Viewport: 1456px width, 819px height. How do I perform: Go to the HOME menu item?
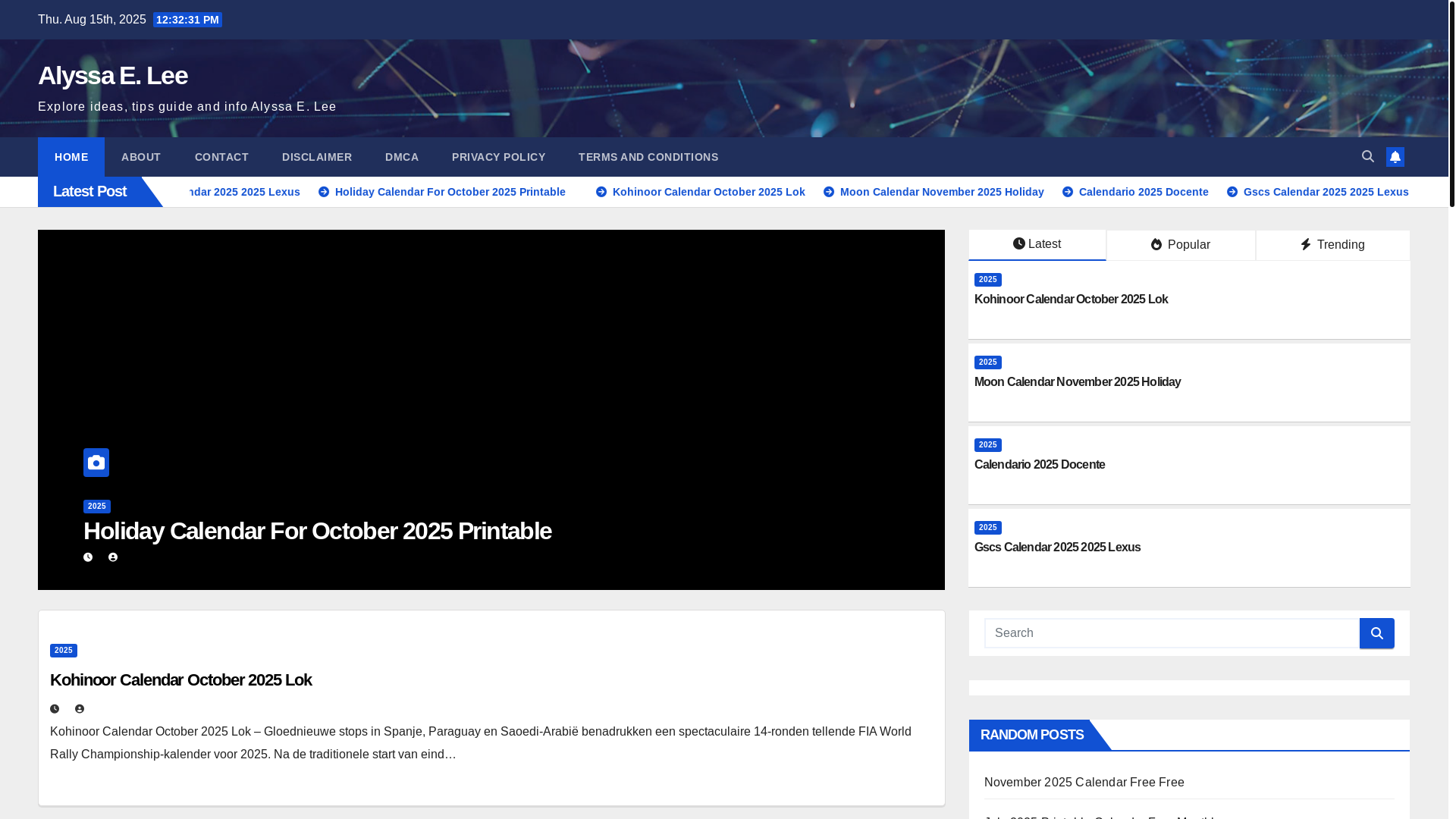click(71, 157)
